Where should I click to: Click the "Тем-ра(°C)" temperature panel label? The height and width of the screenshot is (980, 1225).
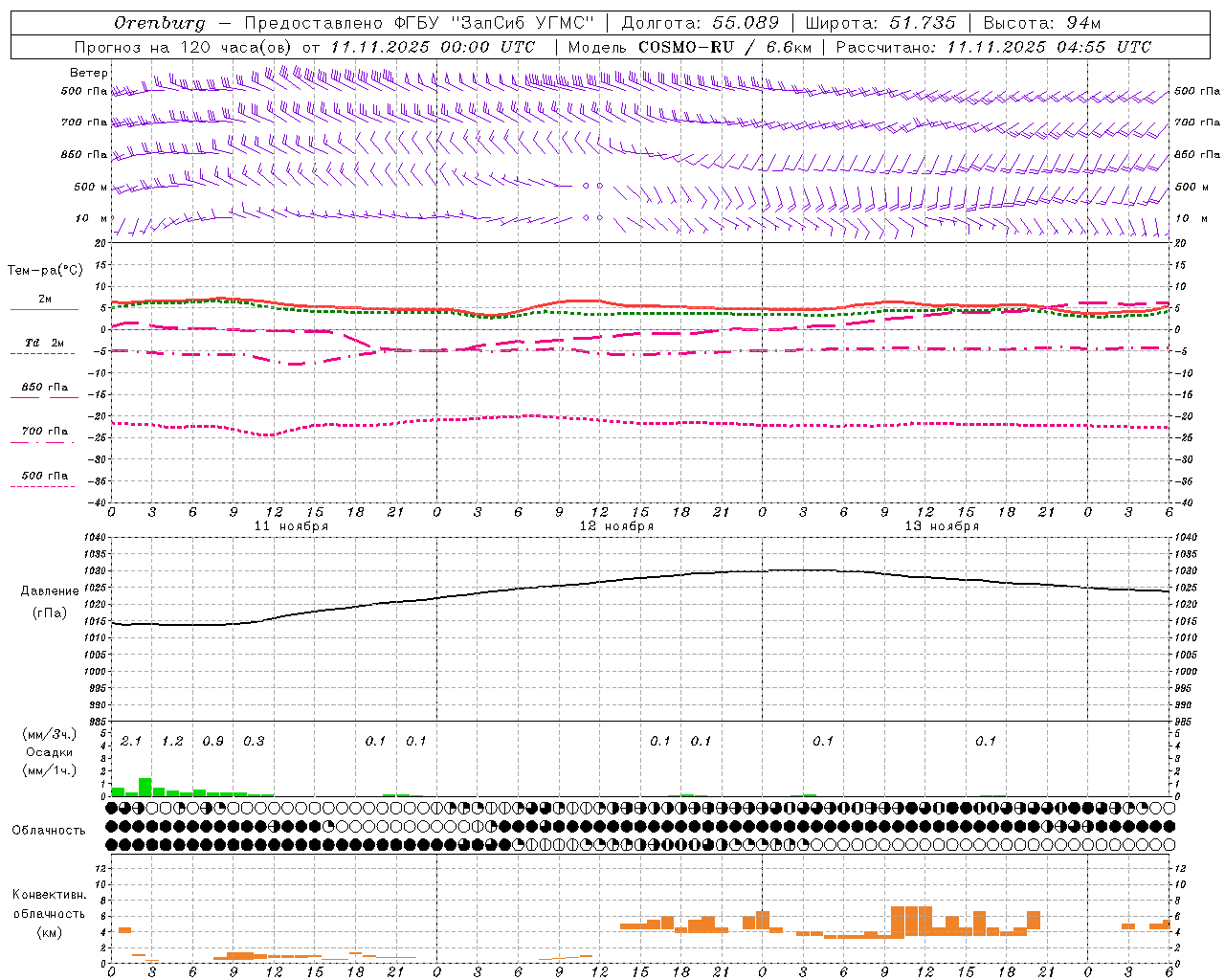45,271
